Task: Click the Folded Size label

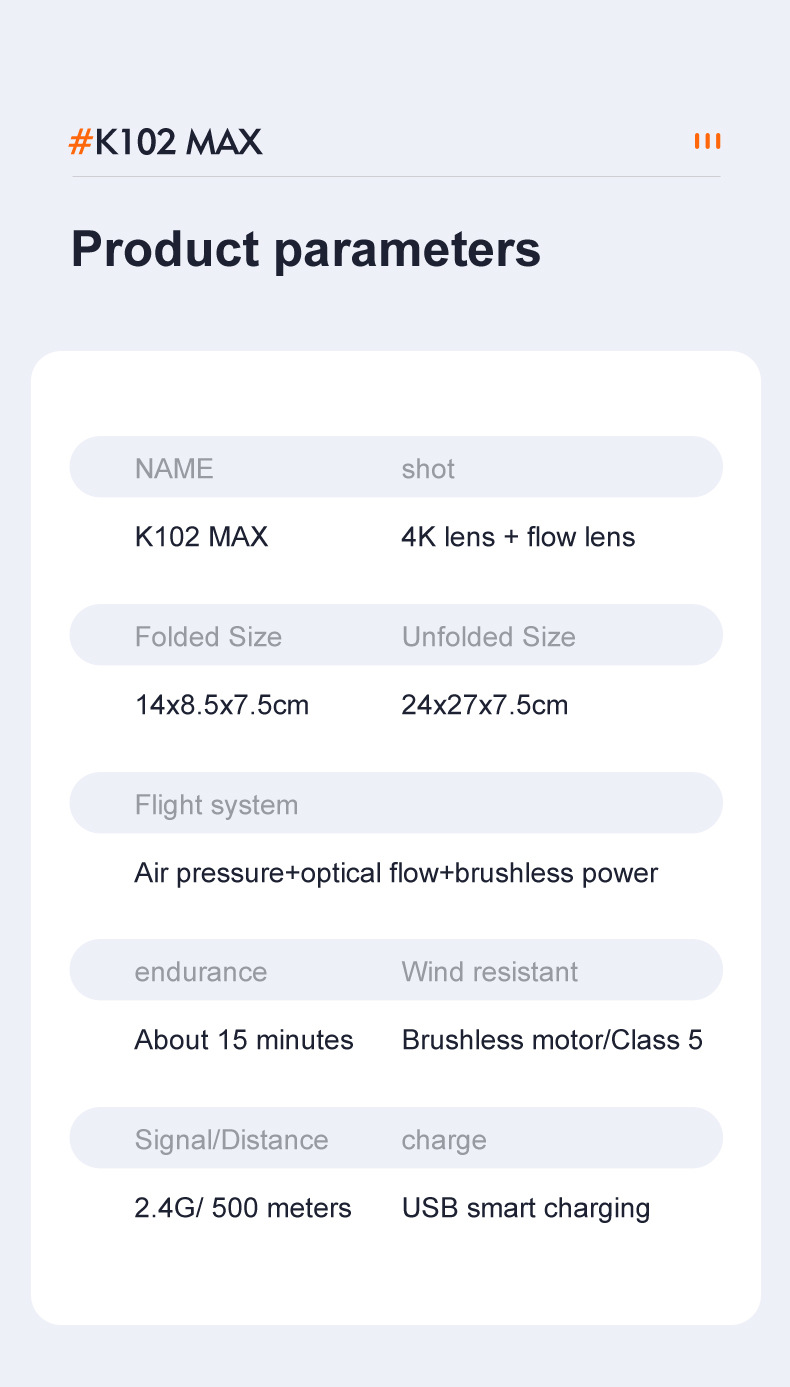Action: tap(208, 636)
